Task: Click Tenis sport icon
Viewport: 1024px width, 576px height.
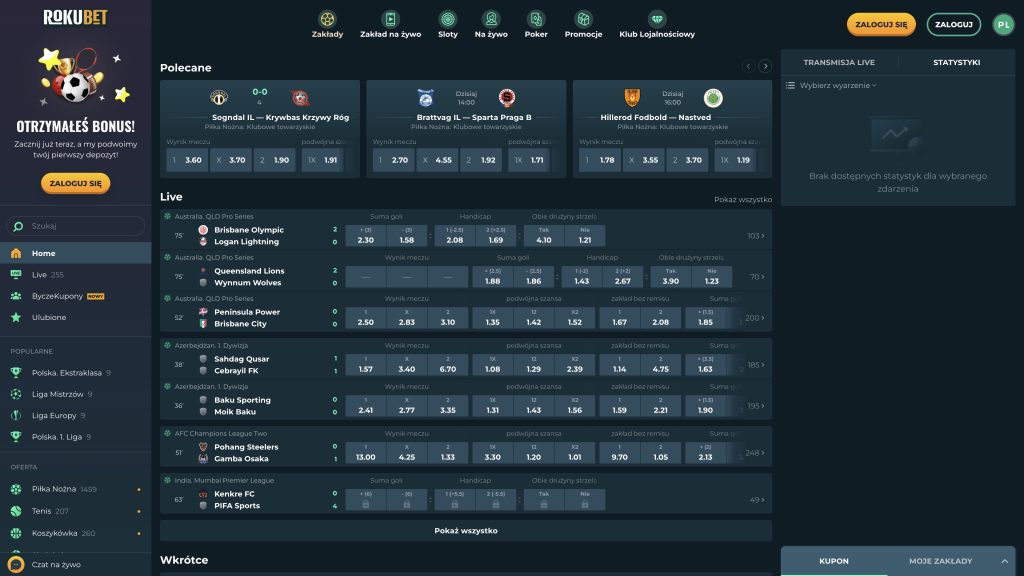Action: [16, 511]
